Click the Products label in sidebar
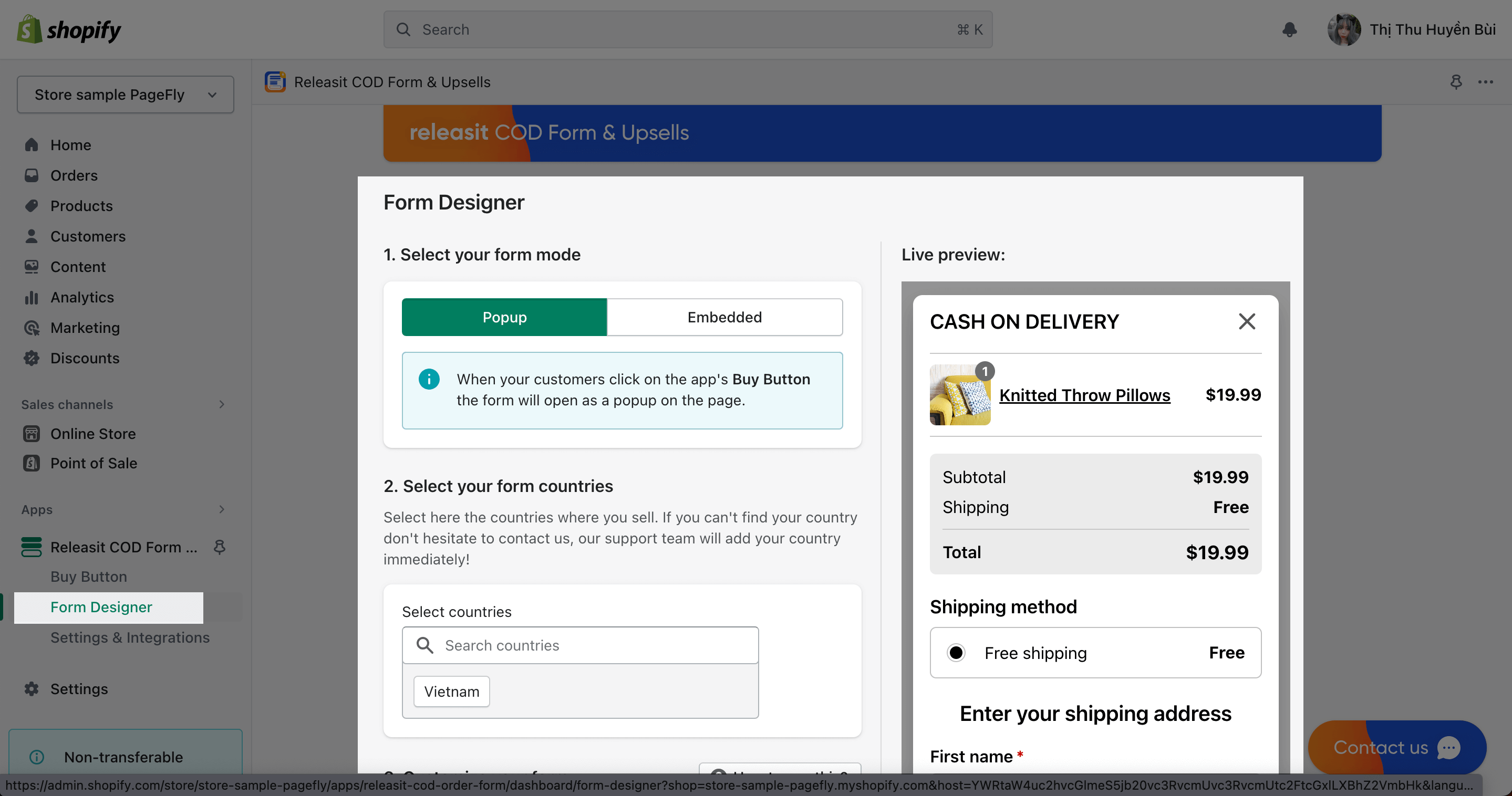Image resolution: width=1512 pixels, height=796 pixels. 81,206
